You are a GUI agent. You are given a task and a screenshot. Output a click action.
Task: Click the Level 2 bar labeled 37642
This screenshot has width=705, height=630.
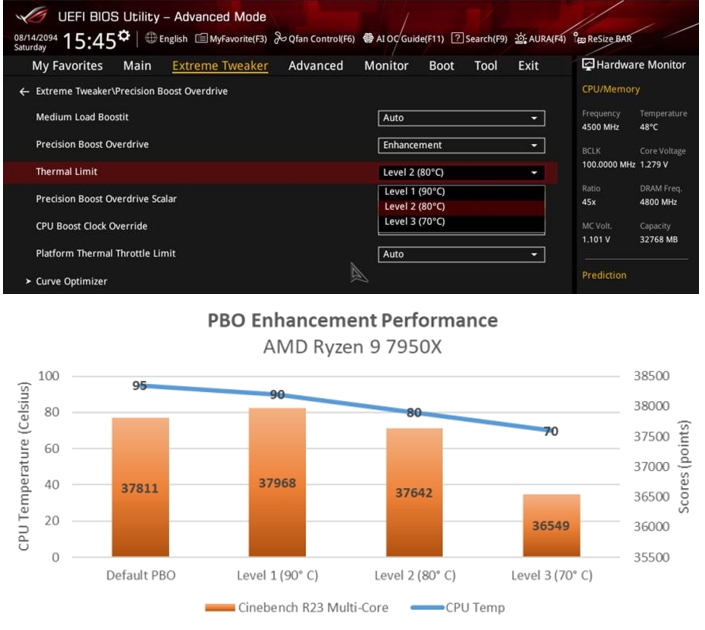pos(414,492)
